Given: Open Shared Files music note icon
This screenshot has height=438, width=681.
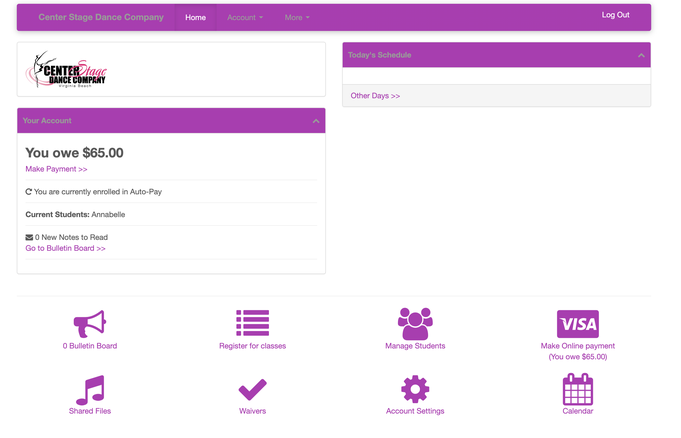Looking at the screenshot, I should [x=90, y=390].
